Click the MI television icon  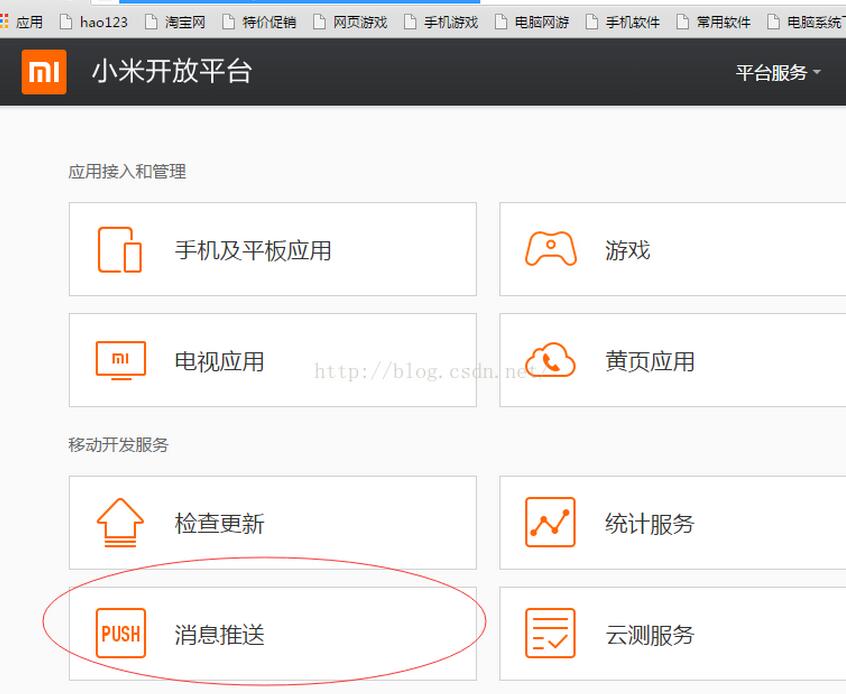coord(121,360)
